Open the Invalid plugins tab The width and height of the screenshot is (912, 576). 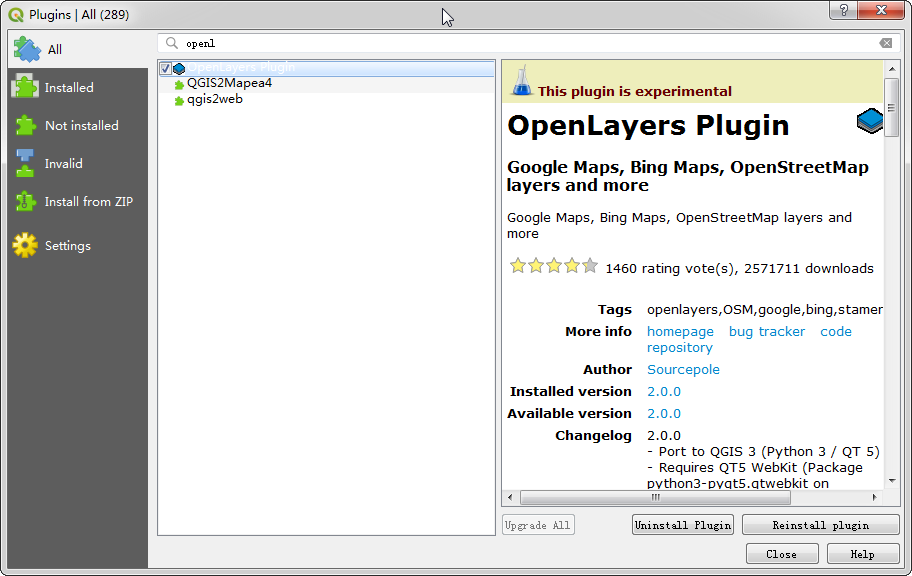[x=78, y=163]
